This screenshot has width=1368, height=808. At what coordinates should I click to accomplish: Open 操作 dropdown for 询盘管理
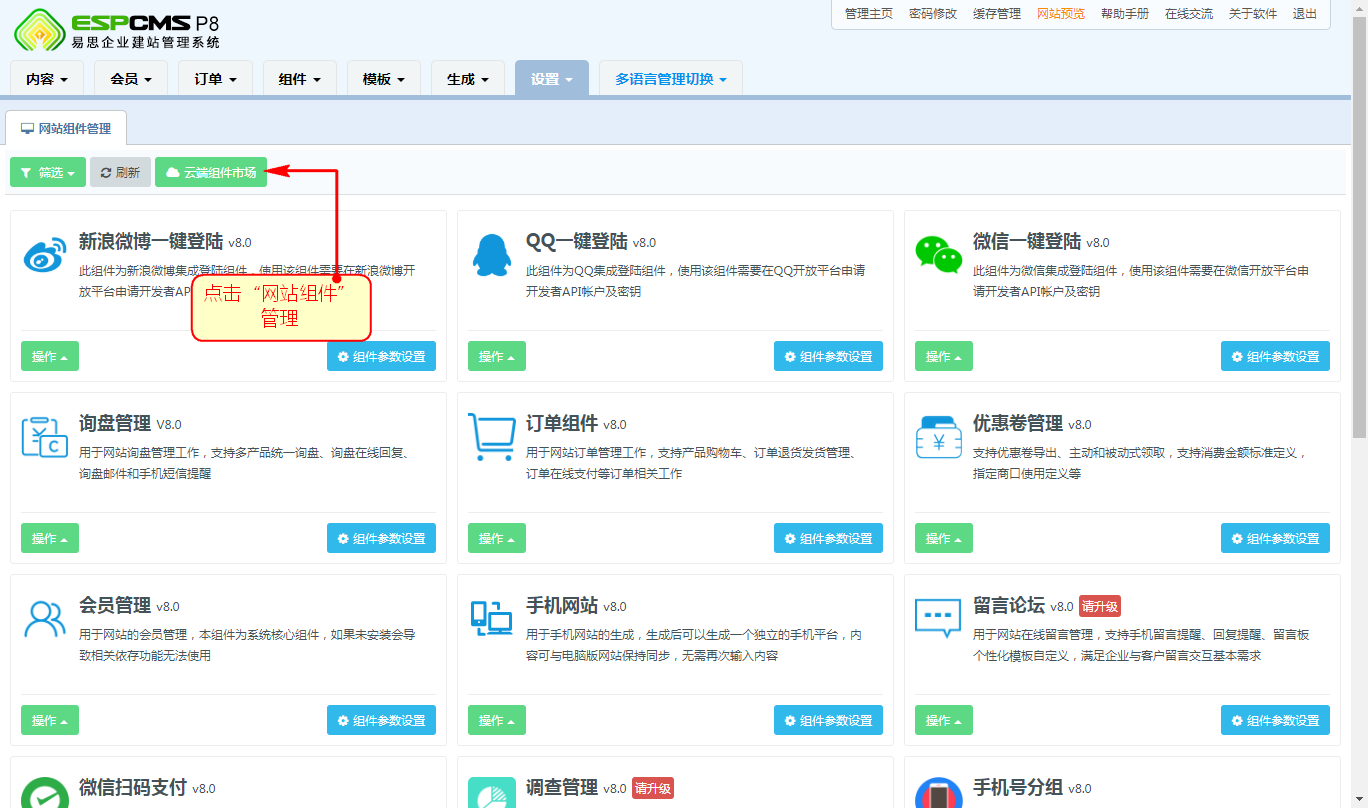click(50, 538)
